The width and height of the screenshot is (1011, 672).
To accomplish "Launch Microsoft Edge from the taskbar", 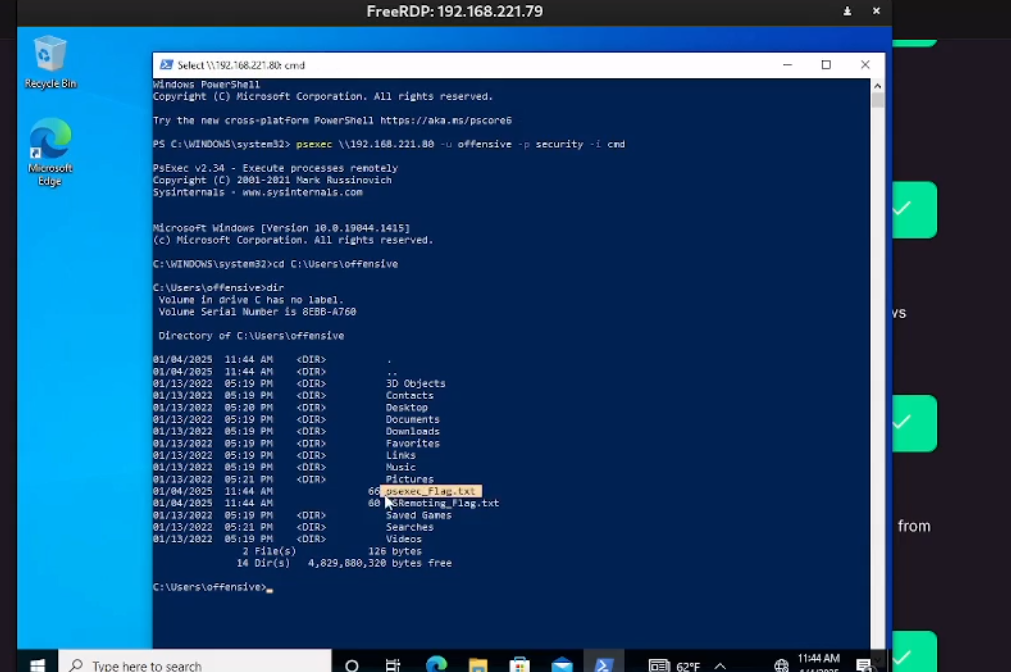I will (x=436, y=665).
